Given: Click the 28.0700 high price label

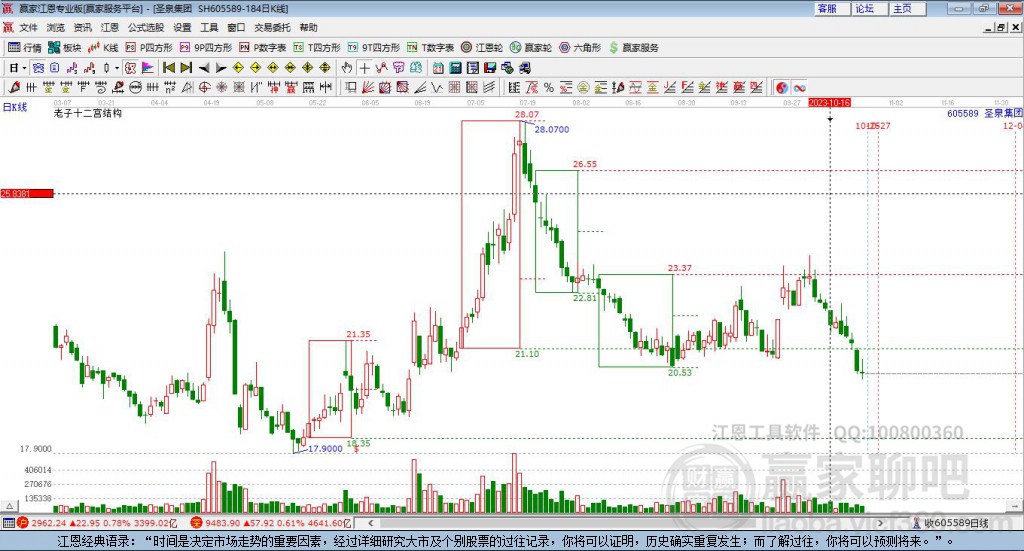Looking at the screenshot, I should click(x=552, y=130).
